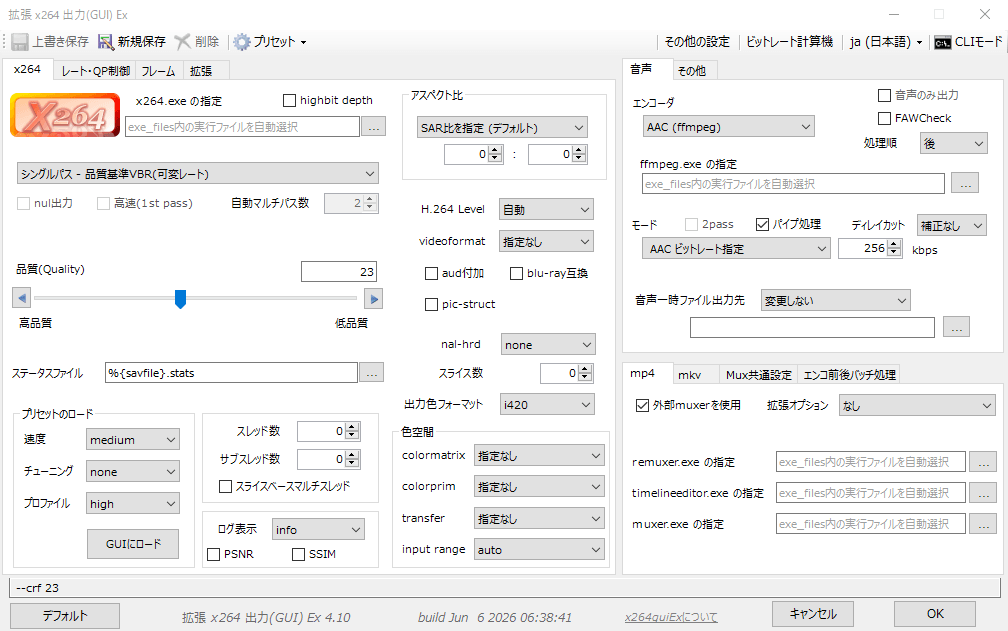Click キャンセル button
This screenshot has width=1008, height=631.
(x=813, y=614)
